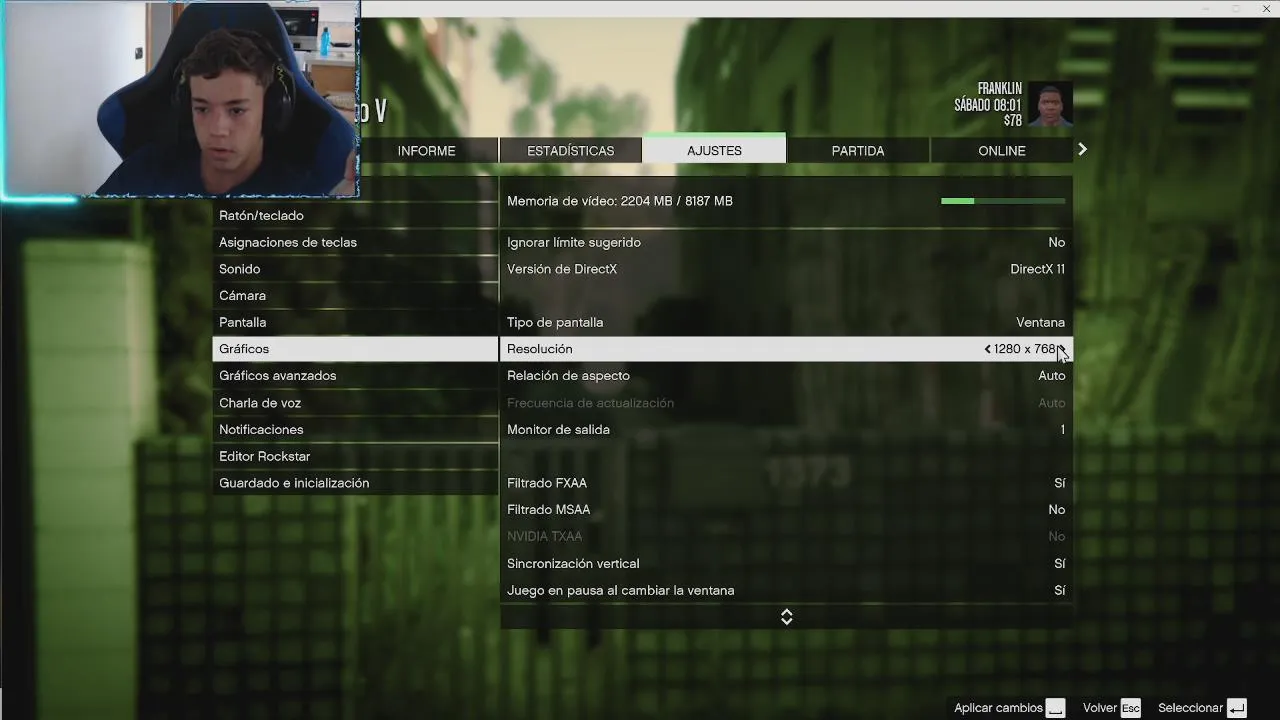Image resolution: width=1280 pixels, height=720 pixels.
Task: Toggle Filtrado MSAA setting
Action: 786,509
